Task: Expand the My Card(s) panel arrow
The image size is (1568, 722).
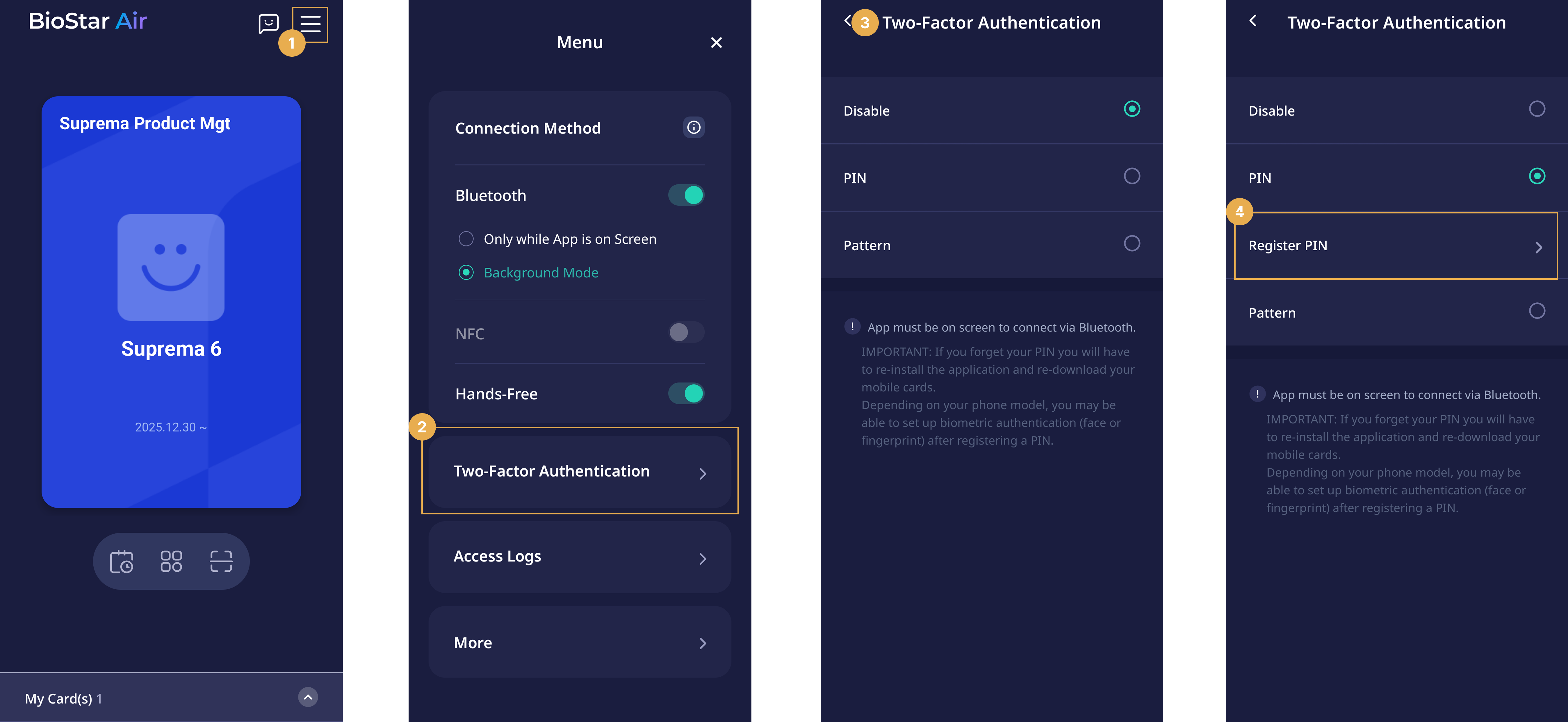Action: tap(308, 697)
